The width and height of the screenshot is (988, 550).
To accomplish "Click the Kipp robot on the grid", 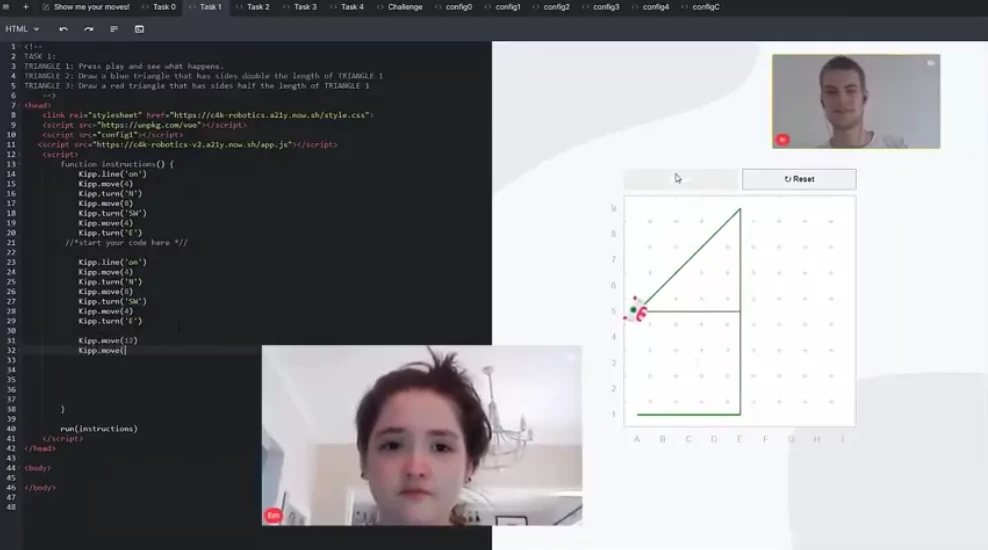I will click(636, 310).
